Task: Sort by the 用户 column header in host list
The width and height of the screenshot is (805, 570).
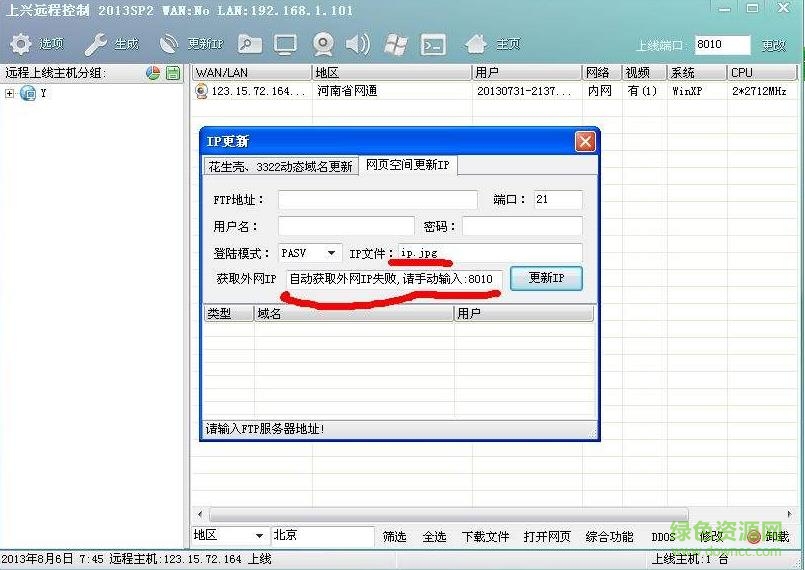Action: pos(527,72)
